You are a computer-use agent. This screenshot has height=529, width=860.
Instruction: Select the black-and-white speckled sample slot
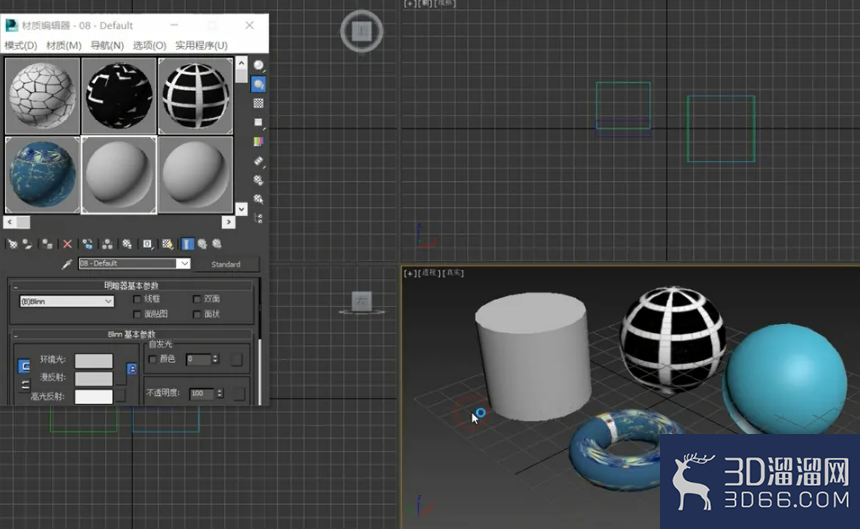[x=119, y=96]
